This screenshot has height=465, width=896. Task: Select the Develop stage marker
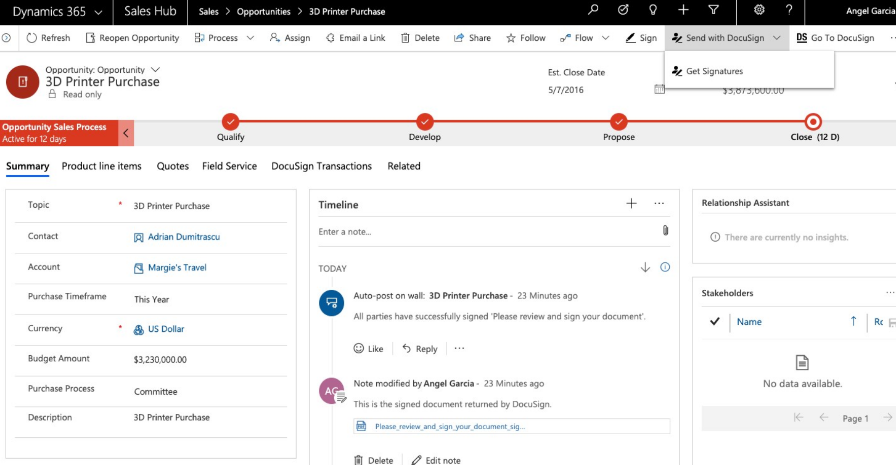(x=425, y=122)
